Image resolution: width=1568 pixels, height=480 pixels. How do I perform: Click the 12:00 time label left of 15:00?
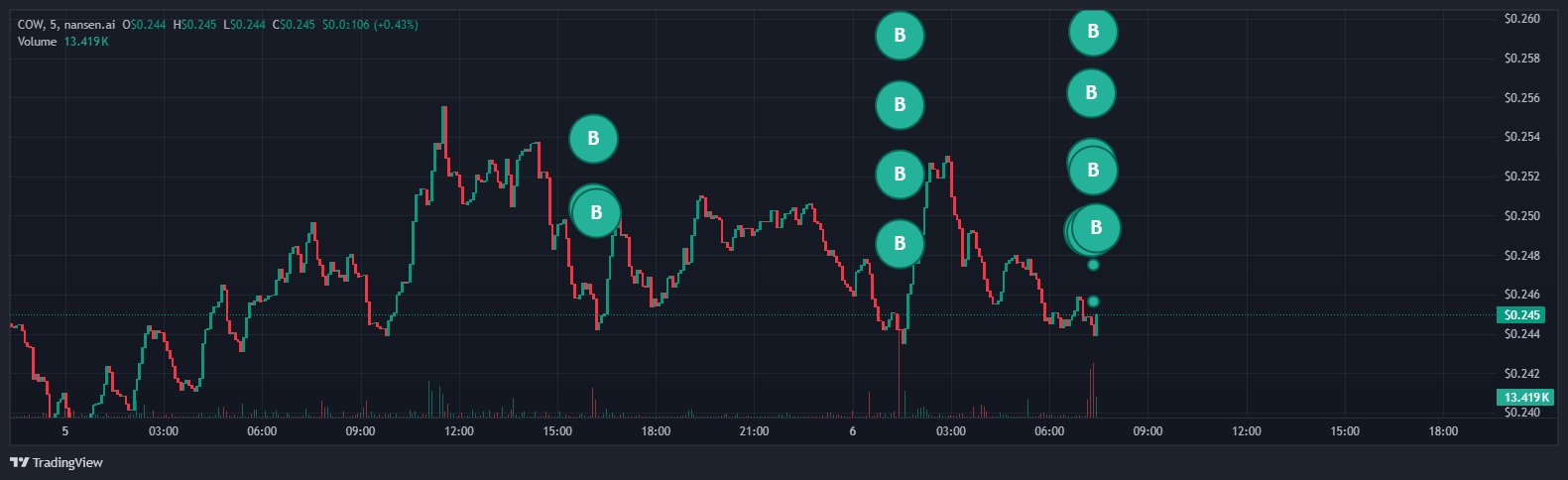(x=459, y=431)
